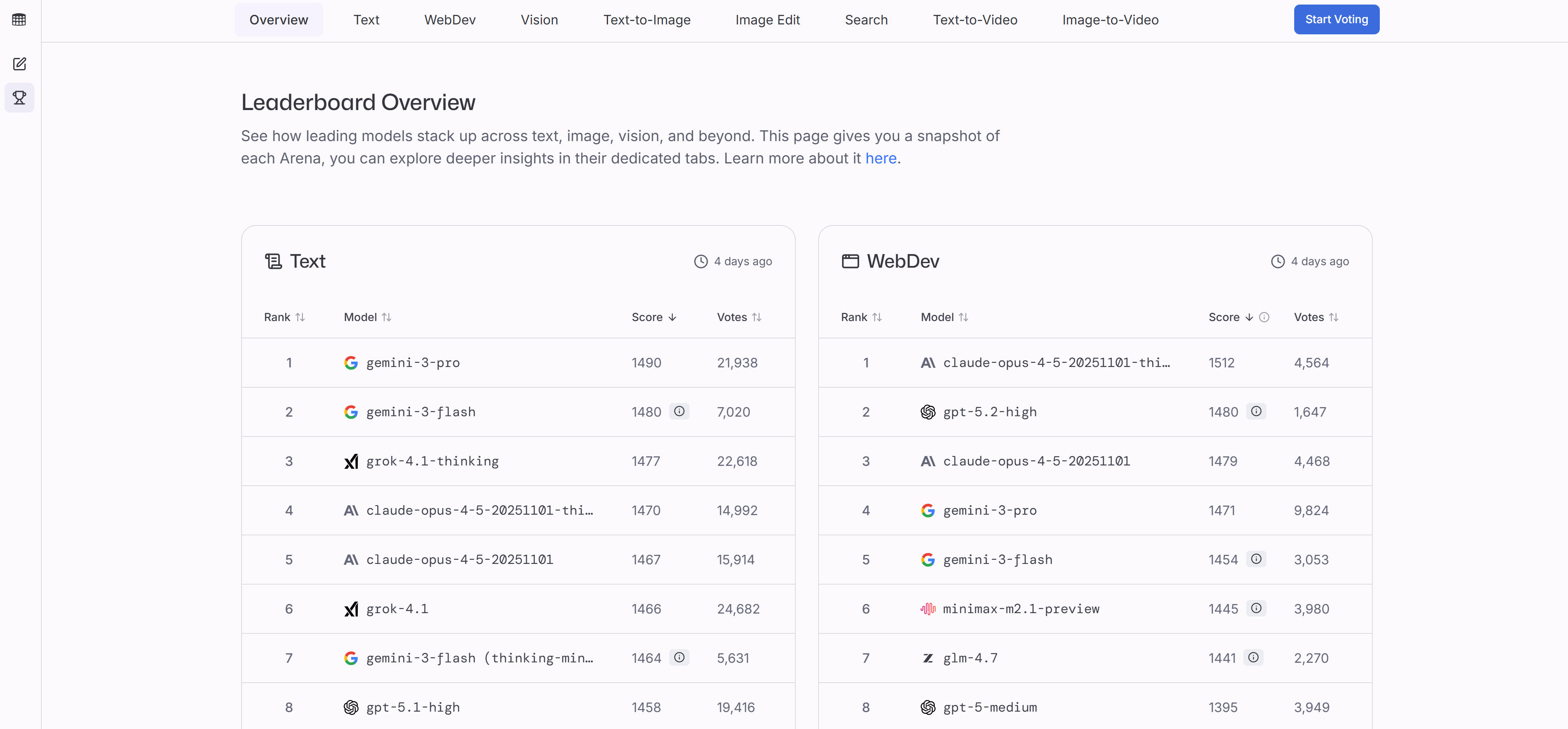Click info icon beside gemini-3-flash score 1480

[x=679, y=411]
